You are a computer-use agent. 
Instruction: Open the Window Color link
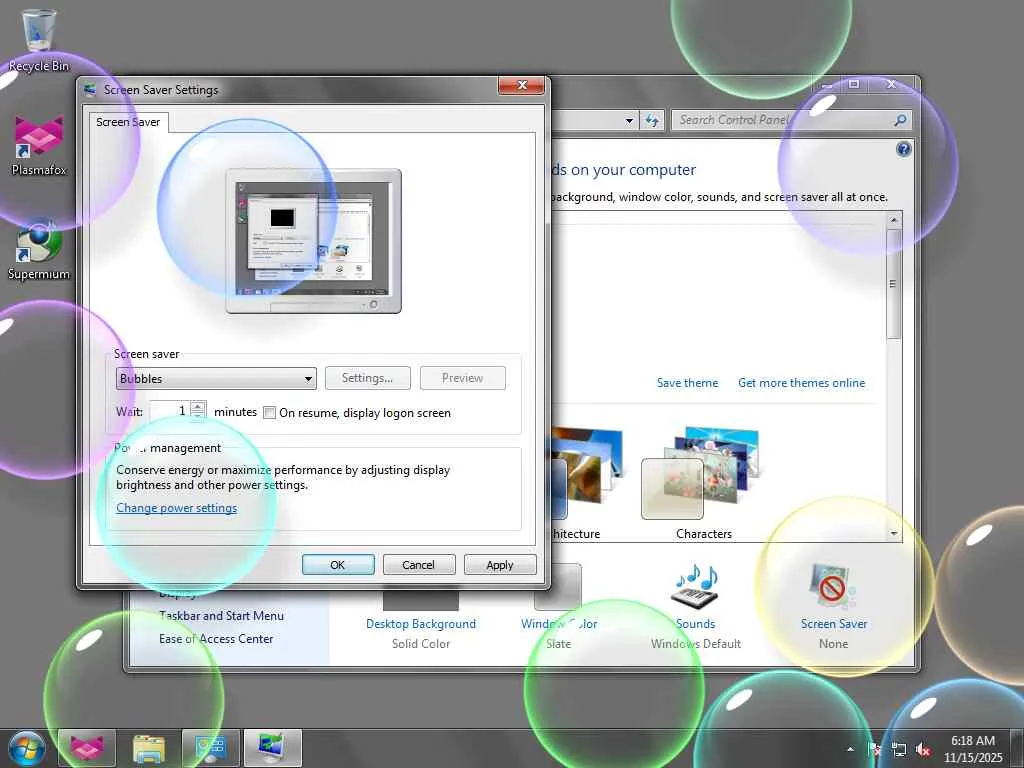(559, 624)
